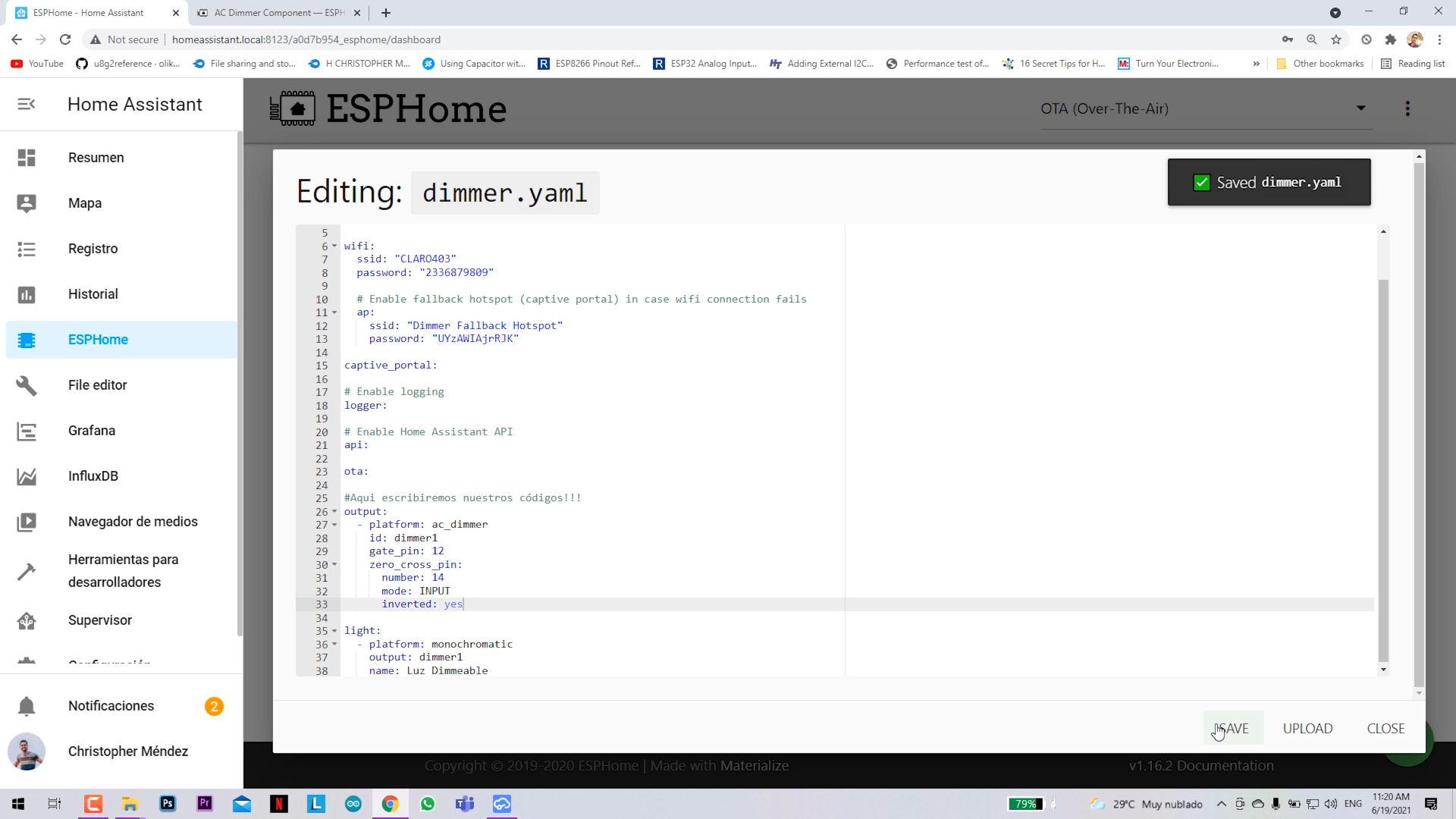Open Mapa from the sidebar
1456x819 pixels.
pyautogui.click(x=84, y=203)
